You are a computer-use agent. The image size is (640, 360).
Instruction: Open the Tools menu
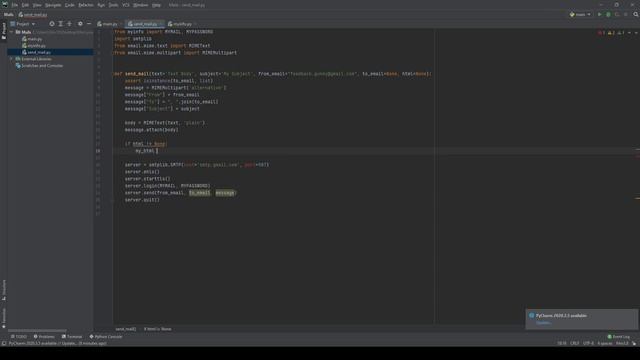click(x=113, y=5)
